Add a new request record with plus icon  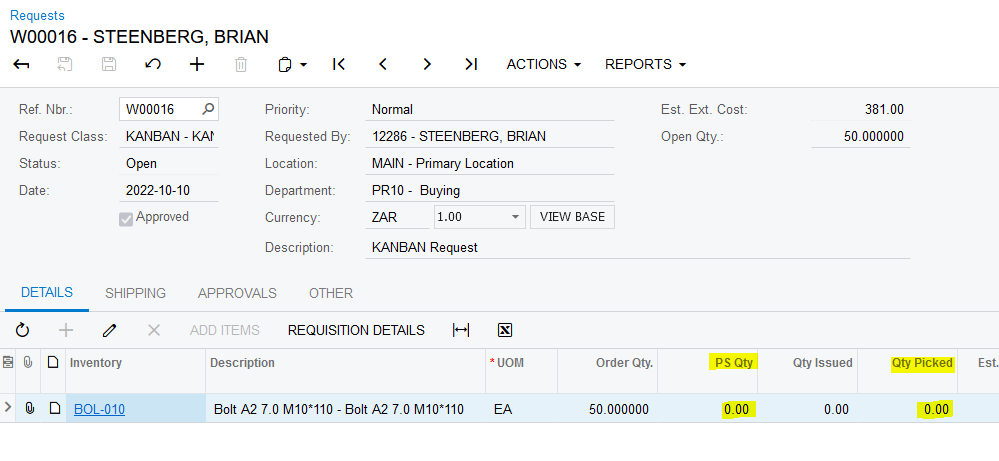tap(197, 64)
